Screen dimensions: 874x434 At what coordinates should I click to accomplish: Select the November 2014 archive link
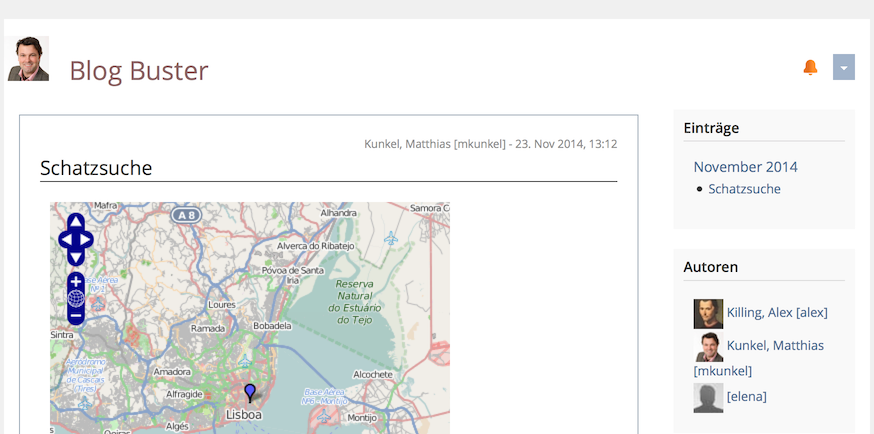coord(745,167)
